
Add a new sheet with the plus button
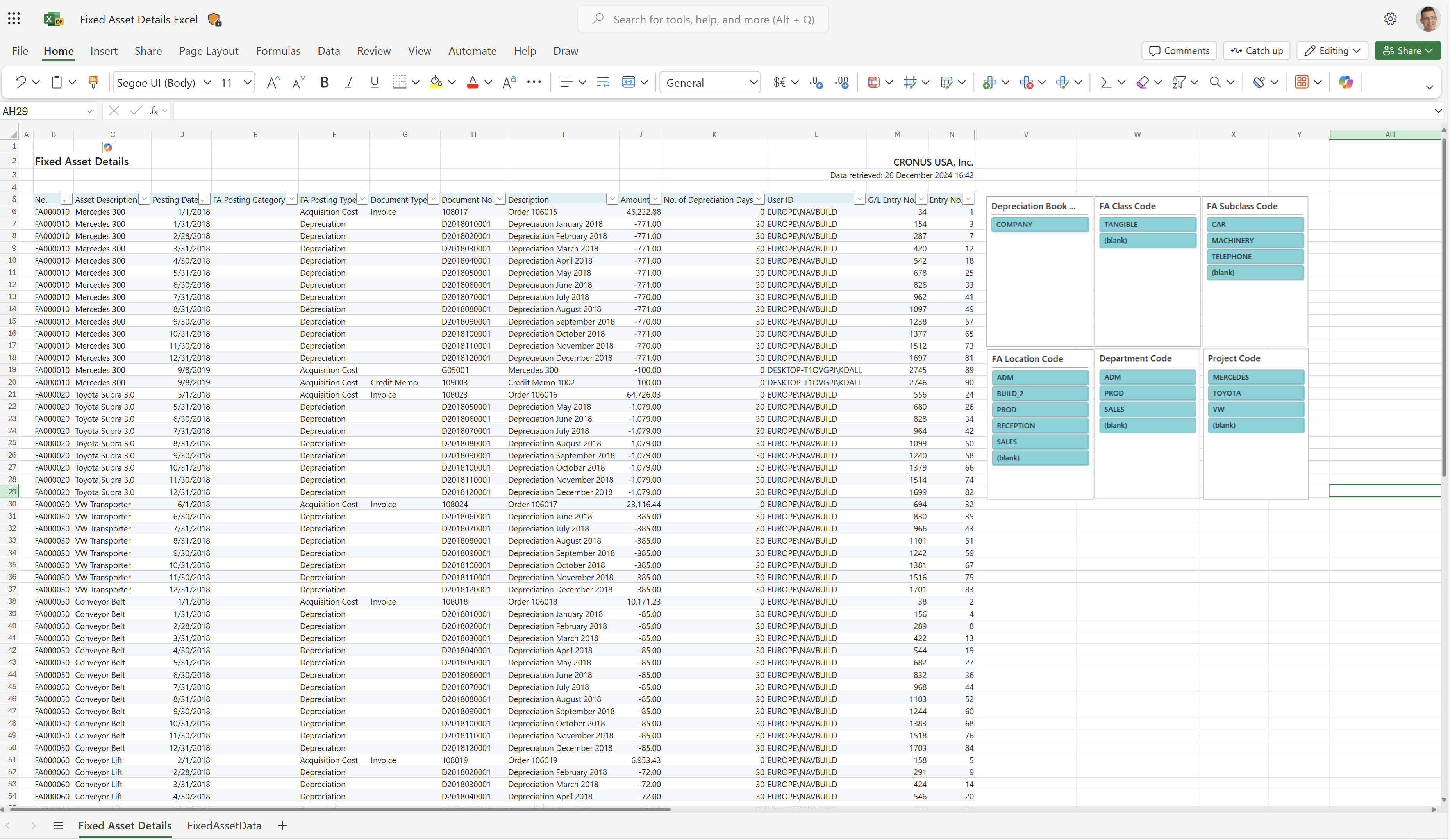click(x=282, y=825)
